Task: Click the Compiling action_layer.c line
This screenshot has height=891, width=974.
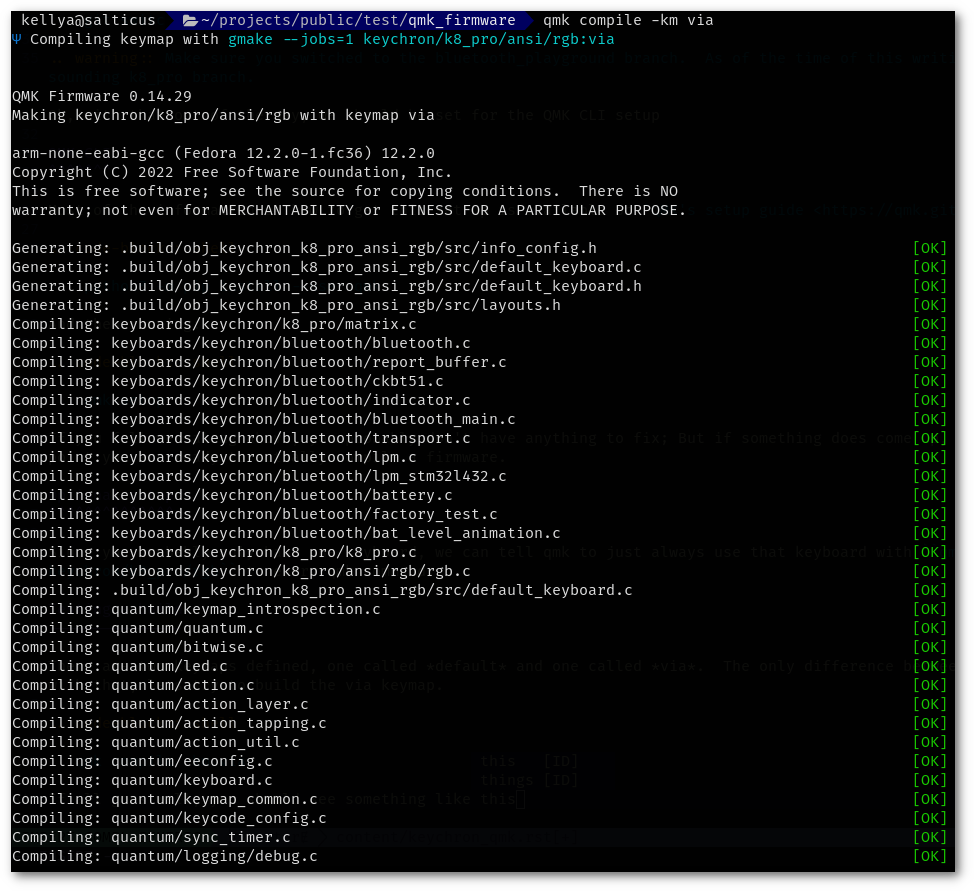Action: [x=160, y=705]
